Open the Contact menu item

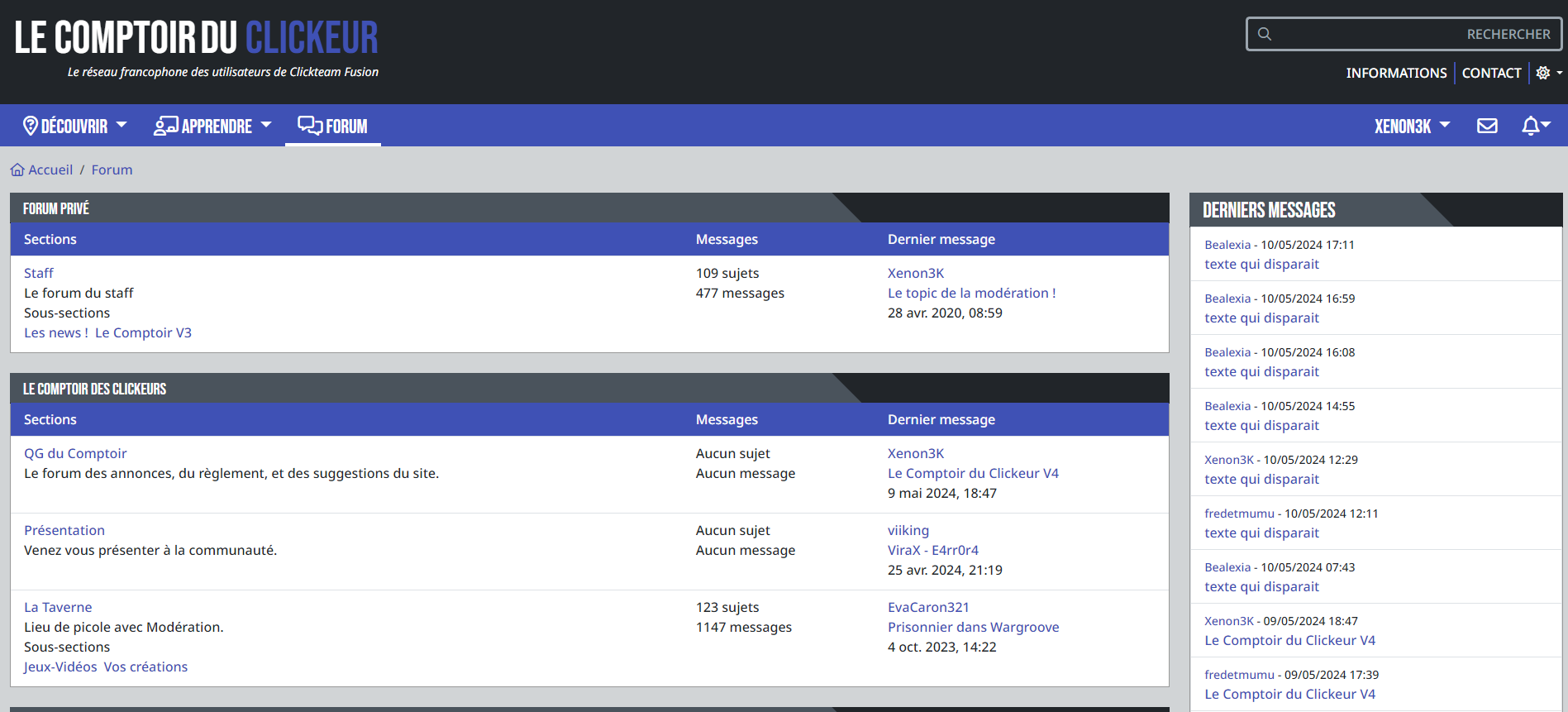click(x=1491, y=73)
